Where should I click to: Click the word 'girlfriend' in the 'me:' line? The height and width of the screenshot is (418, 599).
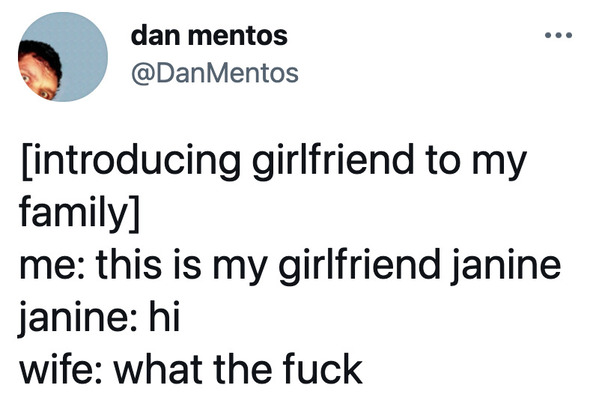point(359,266)
